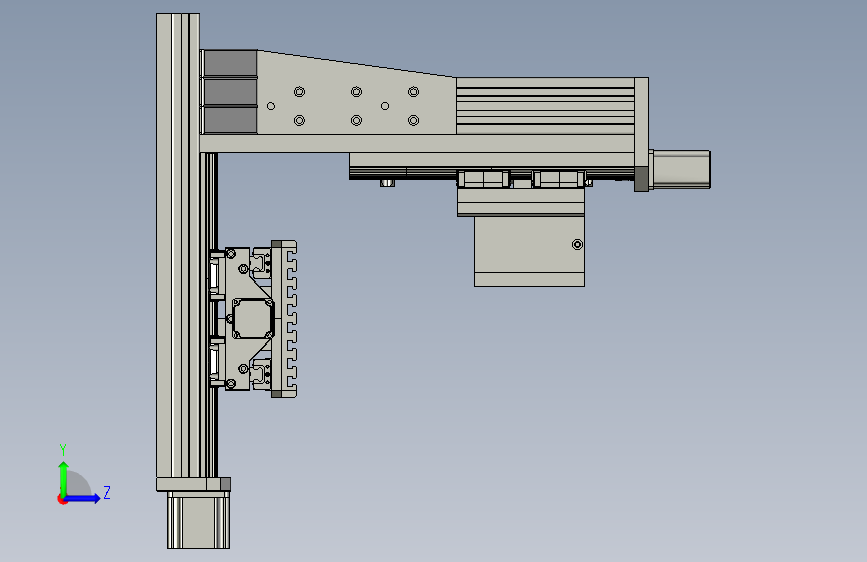Select the large hanging block under horizontal arm
867x562 pixels.
pos(529,251)
